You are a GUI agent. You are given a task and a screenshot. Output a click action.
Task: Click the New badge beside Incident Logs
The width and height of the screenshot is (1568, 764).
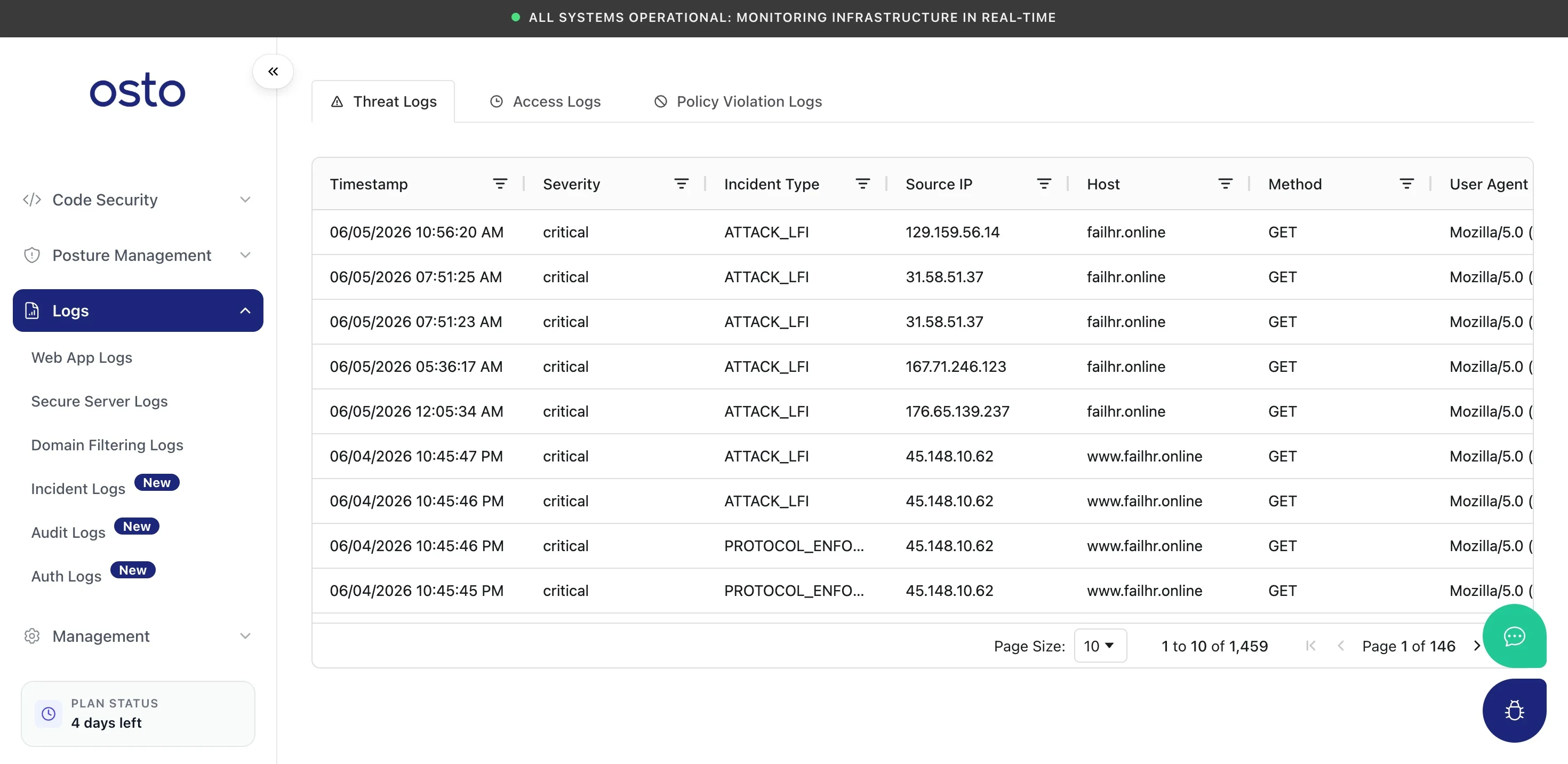[156, 483]
